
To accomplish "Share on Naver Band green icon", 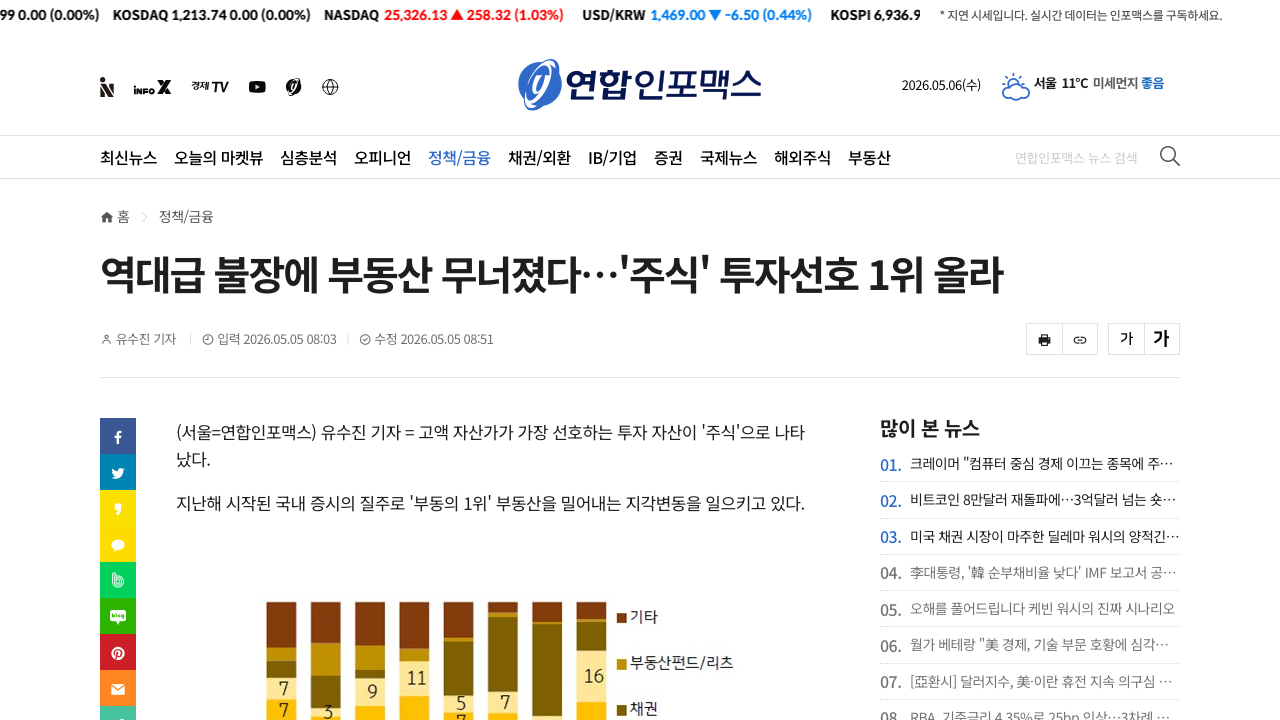I will [x=118, y=580].
